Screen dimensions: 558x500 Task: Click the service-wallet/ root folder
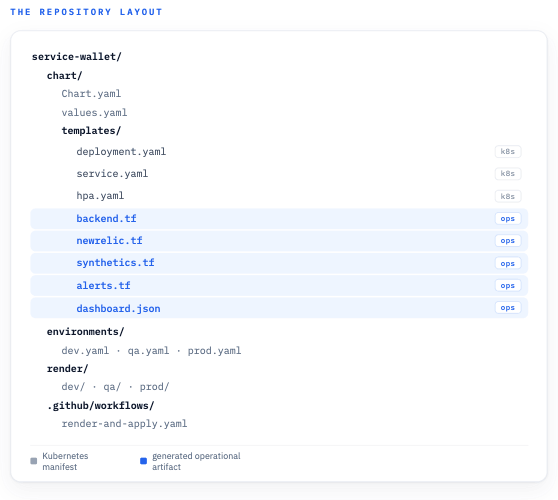point(77,57)
